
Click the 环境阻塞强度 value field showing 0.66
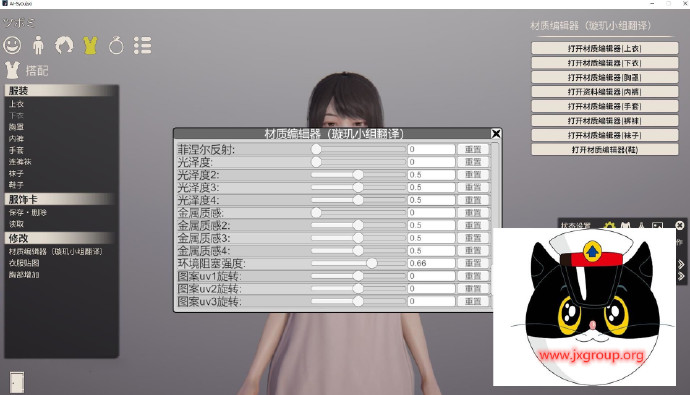coord(431,263)
